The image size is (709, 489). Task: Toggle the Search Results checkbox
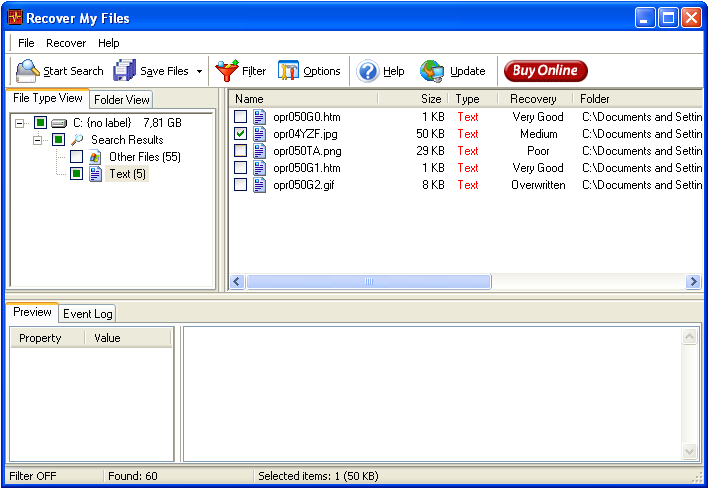pyautogui.click(x=58, y=140)
